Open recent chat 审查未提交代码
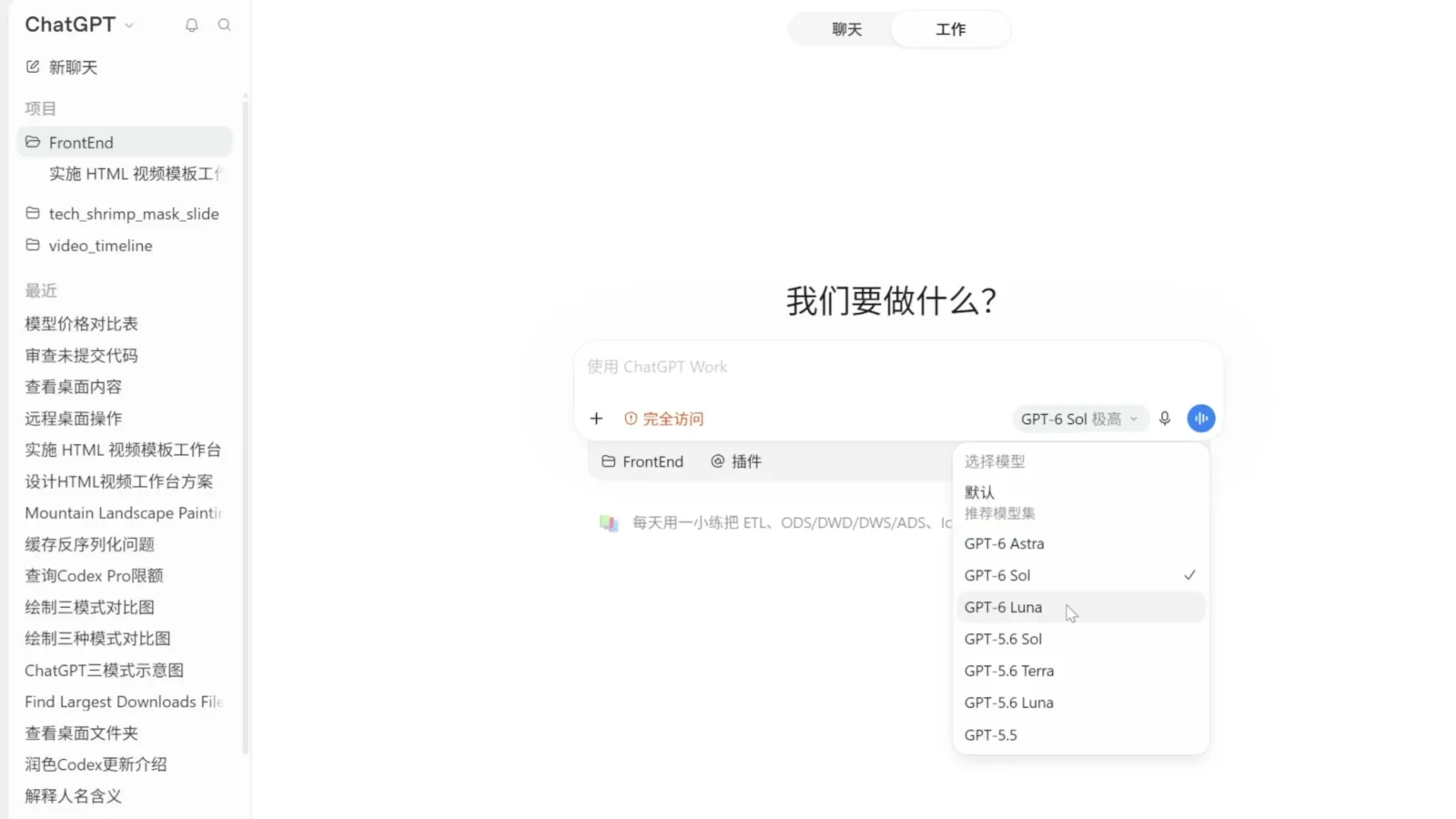1456x819 pixels. click(82, 355)
